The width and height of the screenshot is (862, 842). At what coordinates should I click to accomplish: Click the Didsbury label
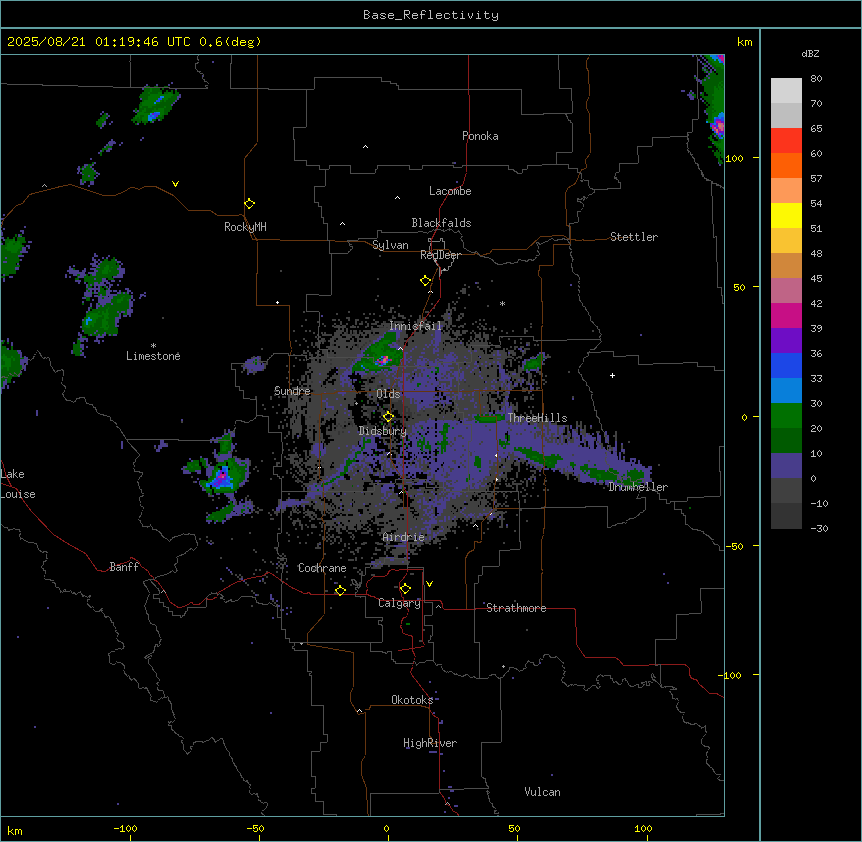pos(383,431)
